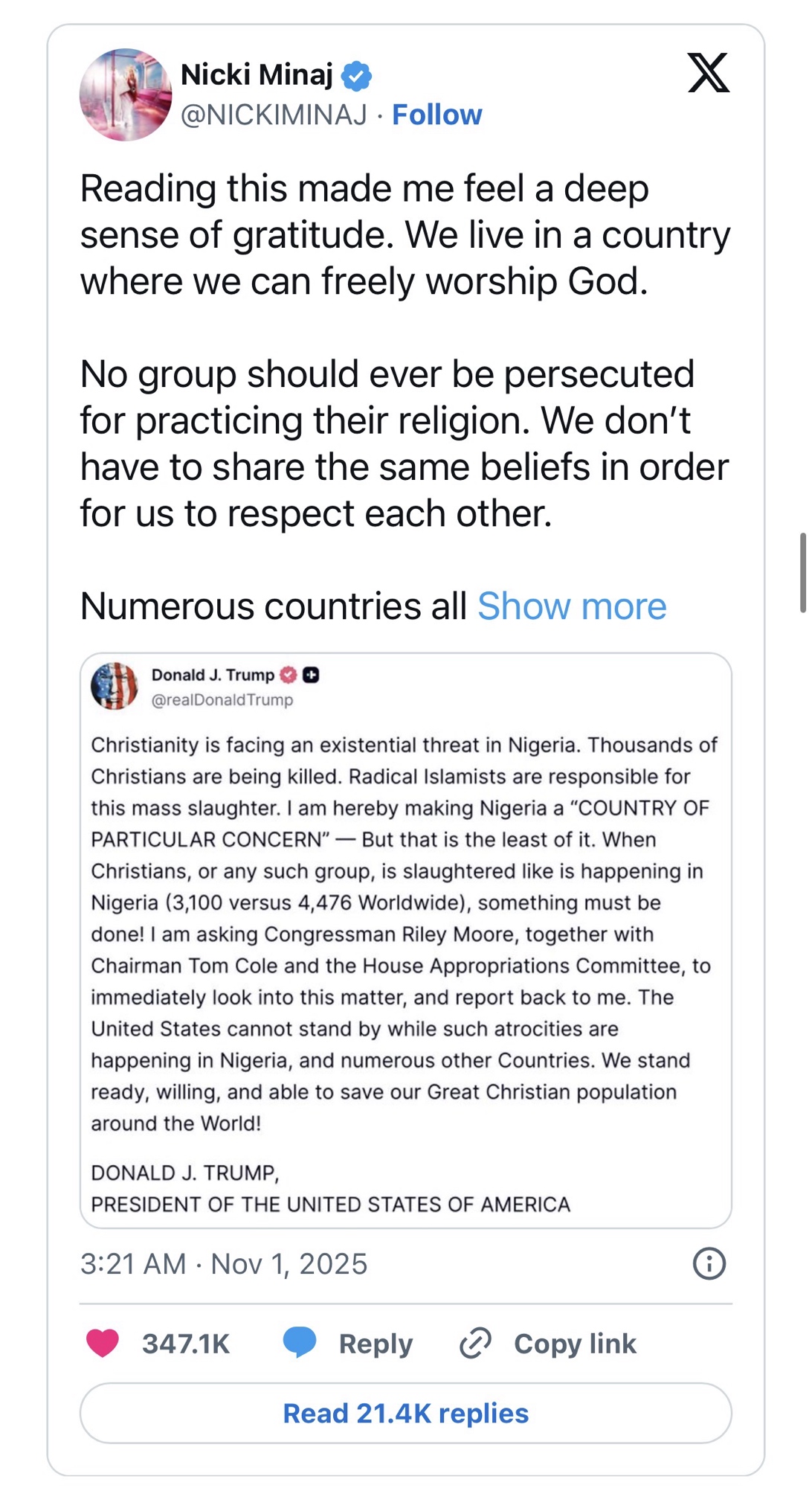The height and width of the screenshot is (1488, 812).
Task: Click Nicki Minaj's blue verified badge
Action: [x=357, y=76]
